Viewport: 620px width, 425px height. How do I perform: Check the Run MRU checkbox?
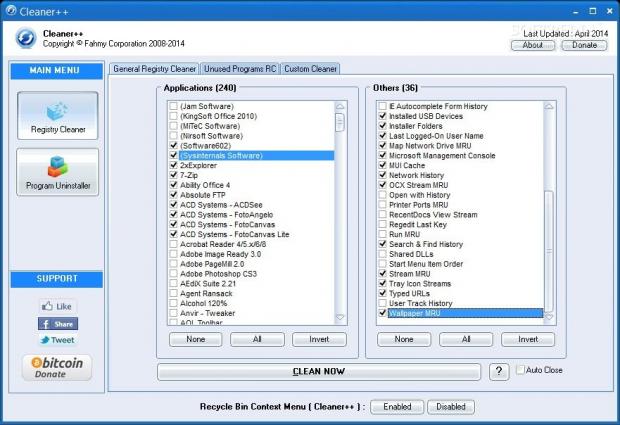click(382, 234)
